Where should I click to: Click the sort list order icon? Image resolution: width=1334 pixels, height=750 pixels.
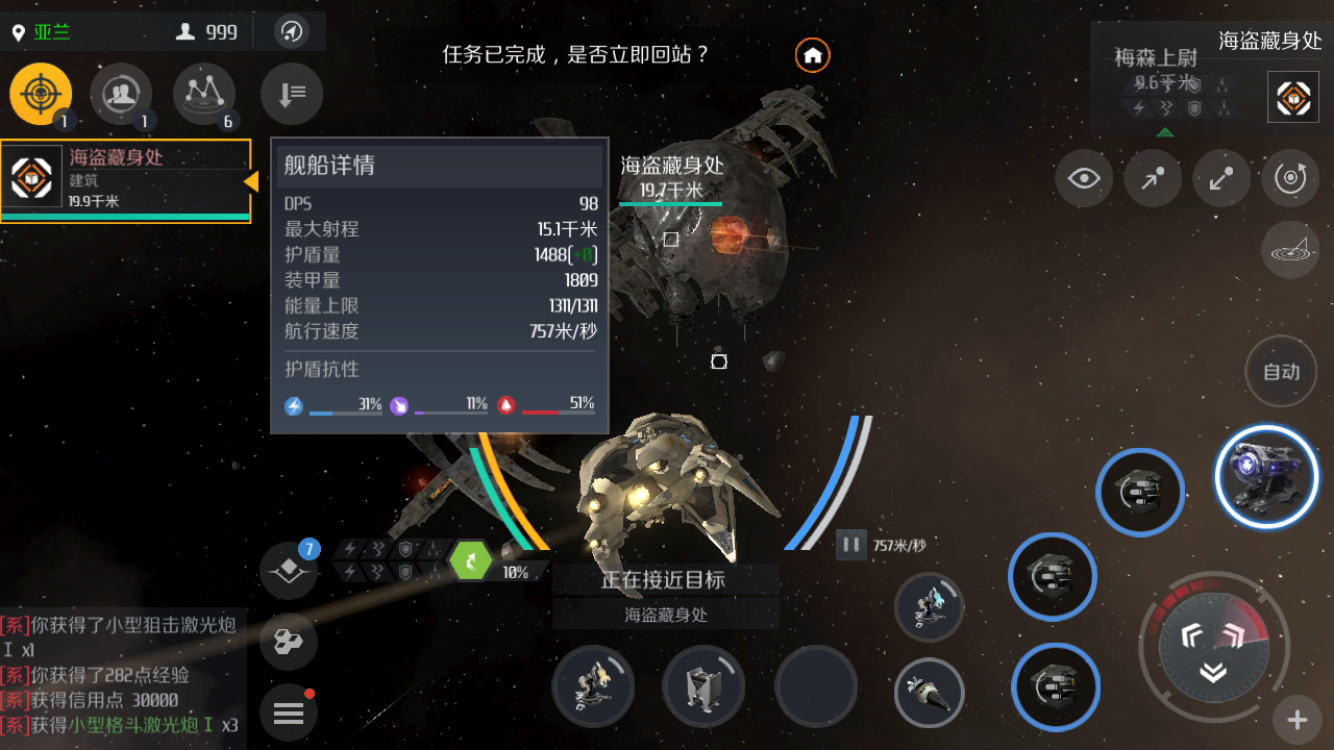(291, 94)
